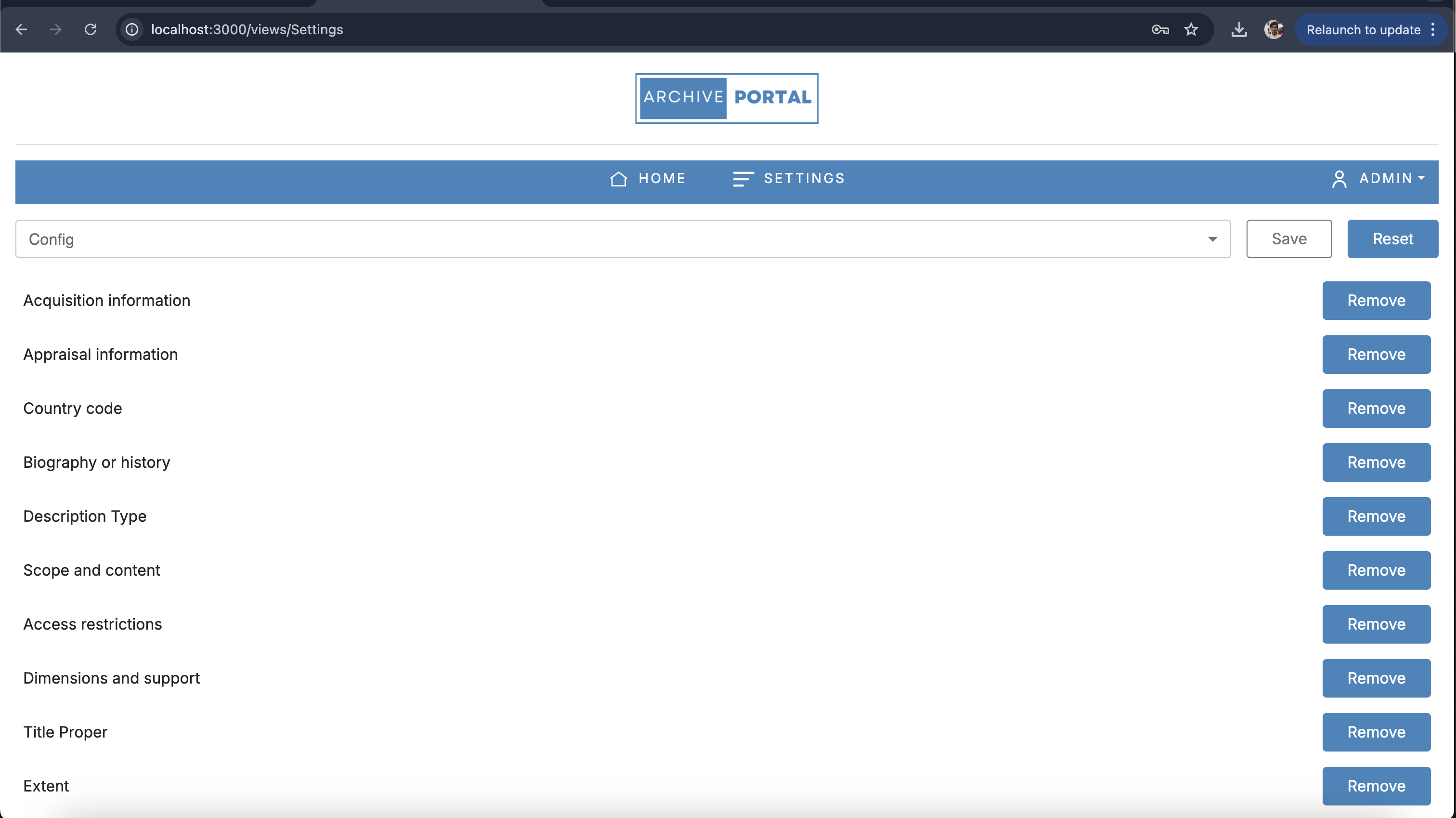Screen dimensions: 1456x818
Task: Remove Dimensions and support field
Action: tap(1376, 678)
